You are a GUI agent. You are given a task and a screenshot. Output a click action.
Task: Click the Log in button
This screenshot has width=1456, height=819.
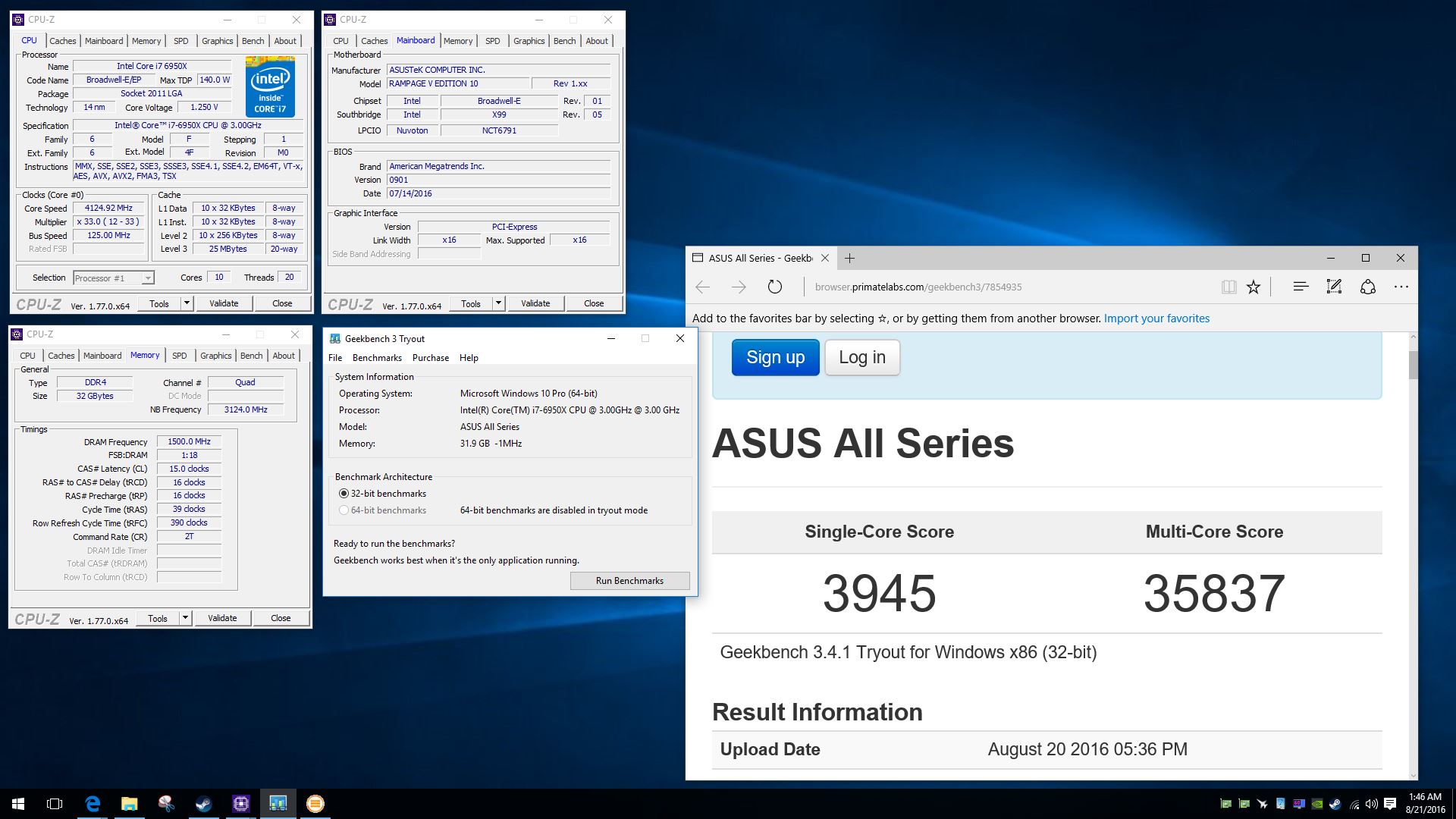(x=862, y=357)
